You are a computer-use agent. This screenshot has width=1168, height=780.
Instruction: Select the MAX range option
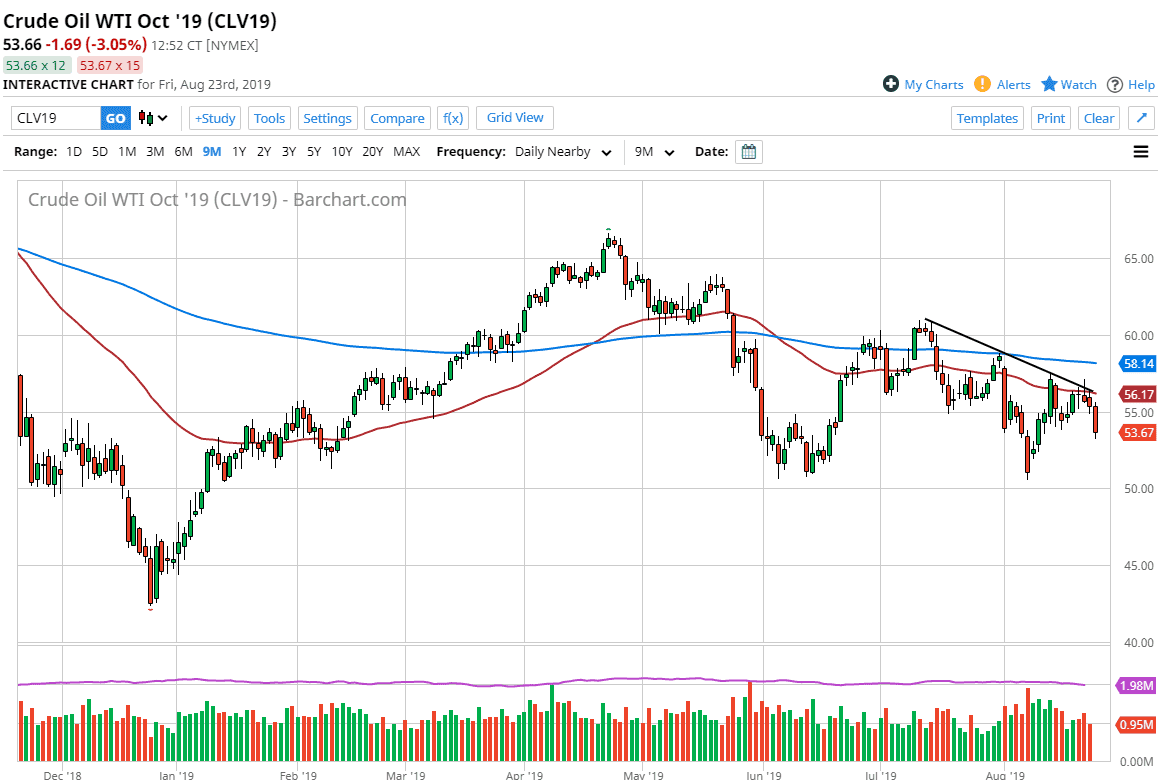406,152
